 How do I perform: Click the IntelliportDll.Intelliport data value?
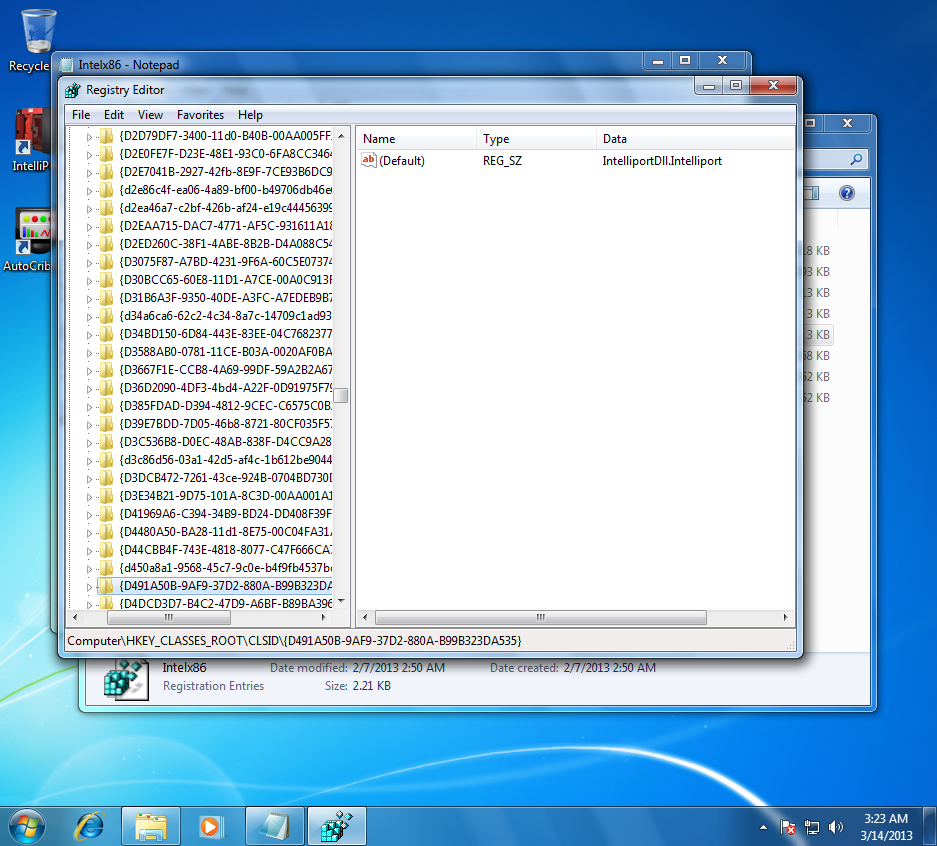click(662, 161)
